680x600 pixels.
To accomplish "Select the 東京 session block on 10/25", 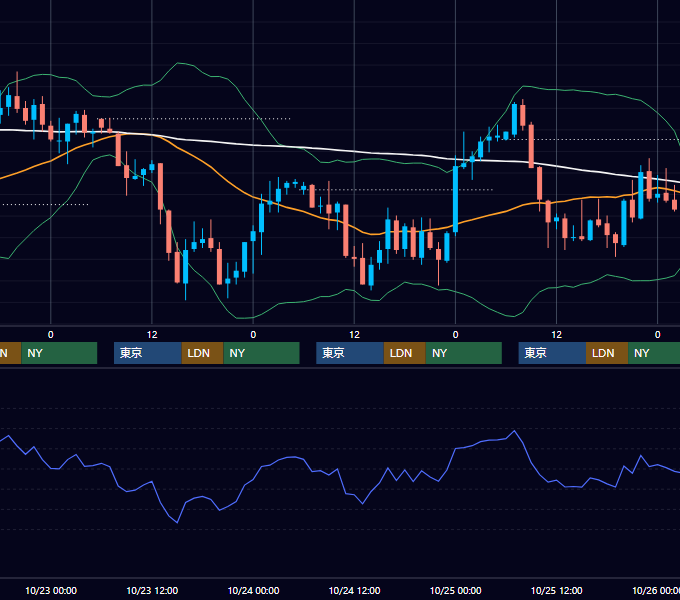I will pos(552,353).
